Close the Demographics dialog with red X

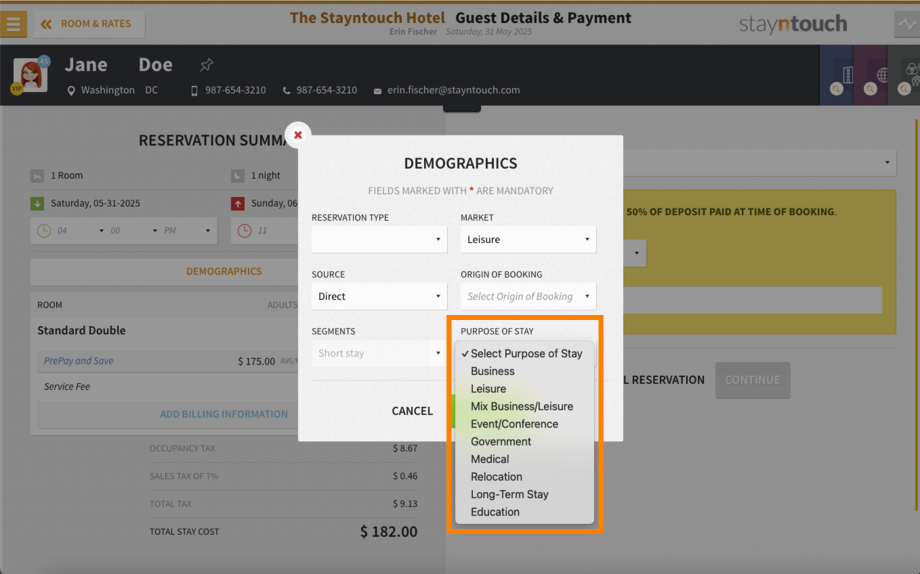(x=298, y=135)
